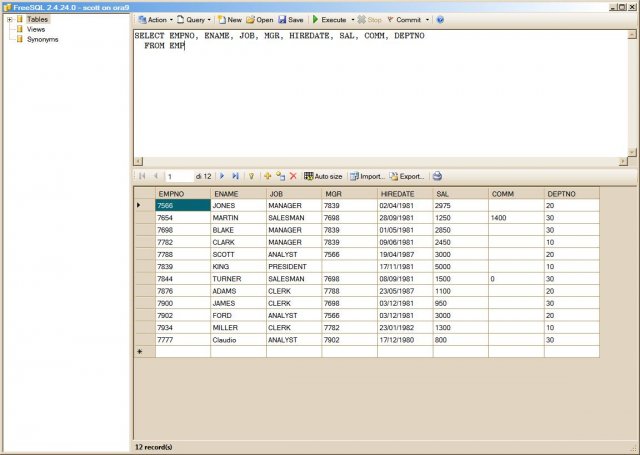Open the Query dropdown menu

click(x=196, y=19)
